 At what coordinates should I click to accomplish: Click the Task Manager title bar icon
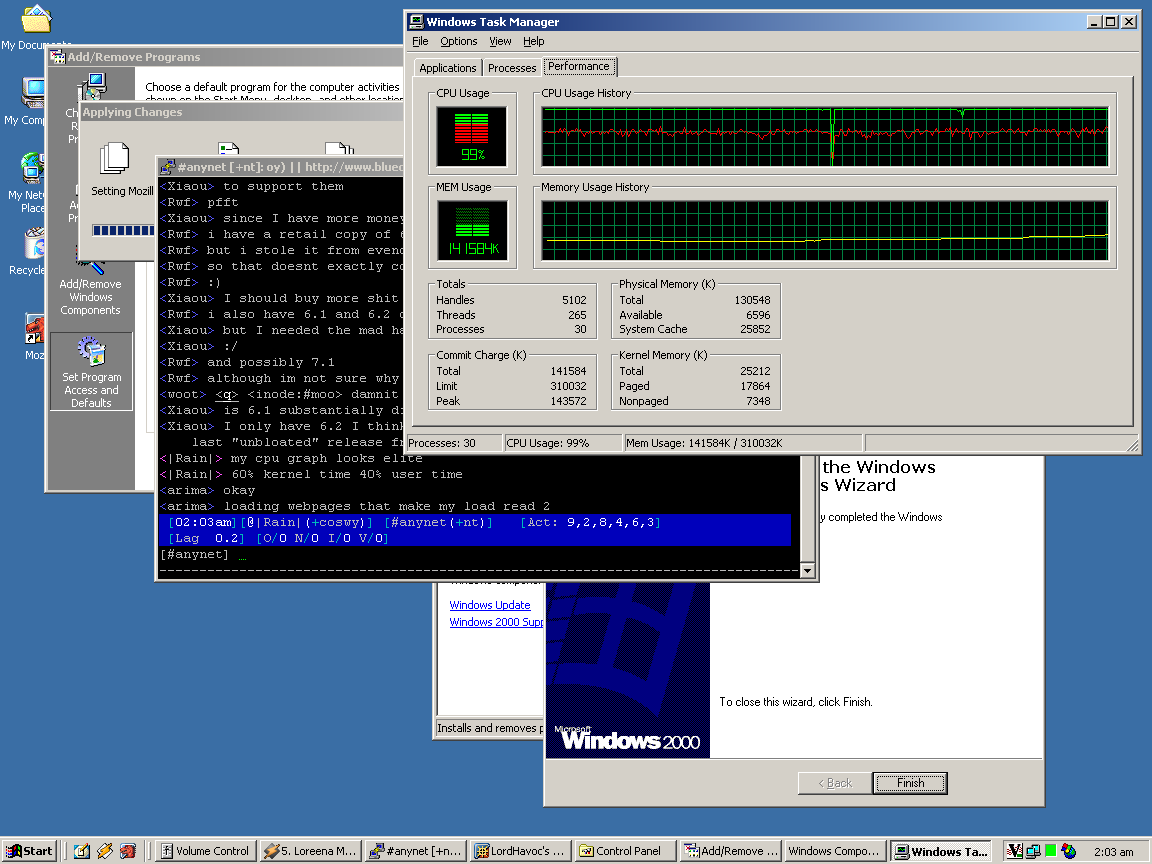click(417, 21)
